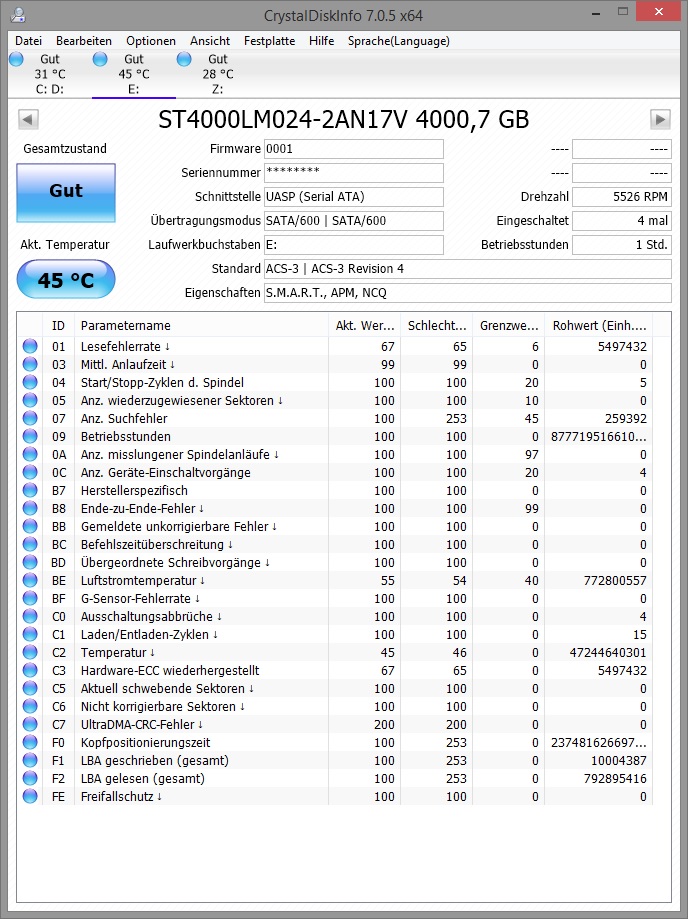Click status icon of Ausschaltungsabbrüche row
Viewport: 688px width, 919px height.
tap(30, 617)
